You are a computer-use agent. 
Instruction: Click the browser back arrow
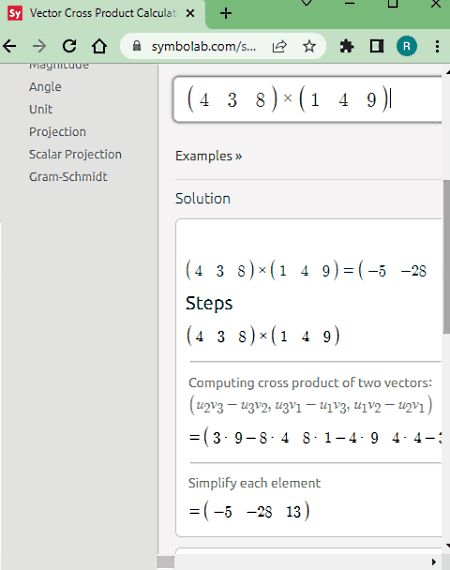pyautogui.click(x=10, y=46)
